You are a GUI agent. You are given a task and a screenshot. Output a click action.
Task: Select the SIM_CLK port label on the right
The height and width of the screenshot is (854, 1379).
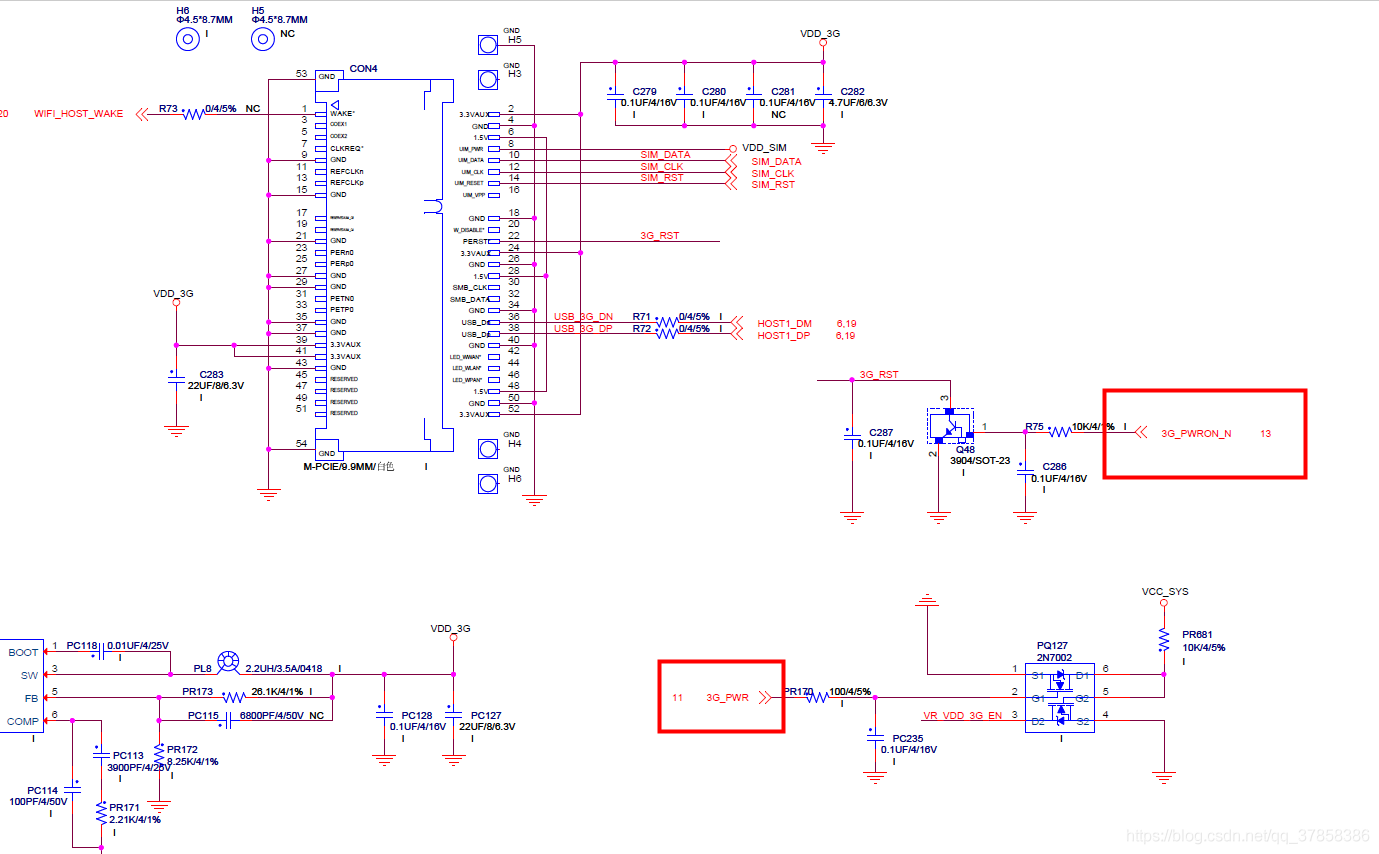click(x=774, y=173)
